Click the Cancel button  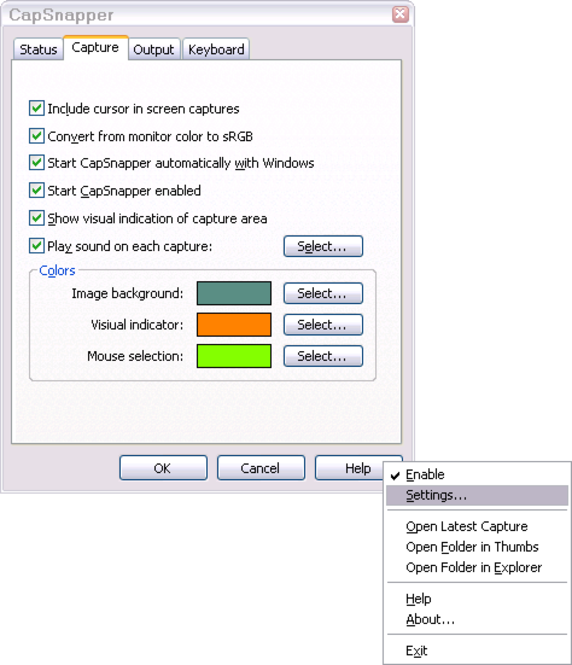click(261, 468)
